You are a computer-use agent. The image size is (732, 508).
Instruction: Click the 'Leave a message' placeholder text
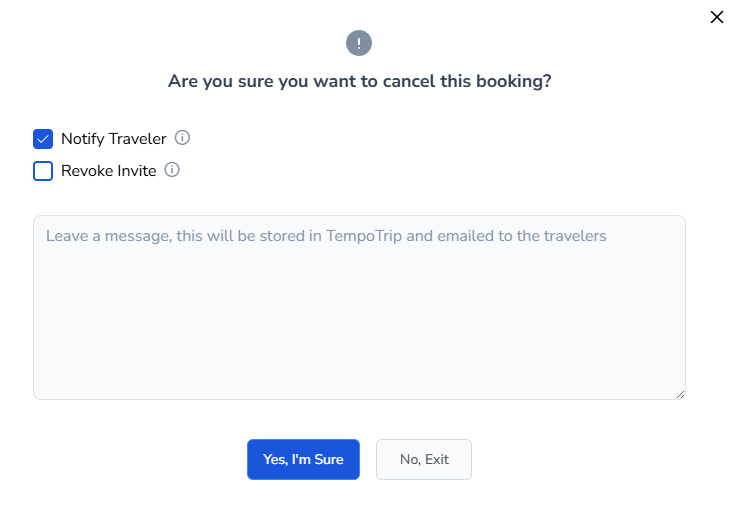click(x=326, y=236)
